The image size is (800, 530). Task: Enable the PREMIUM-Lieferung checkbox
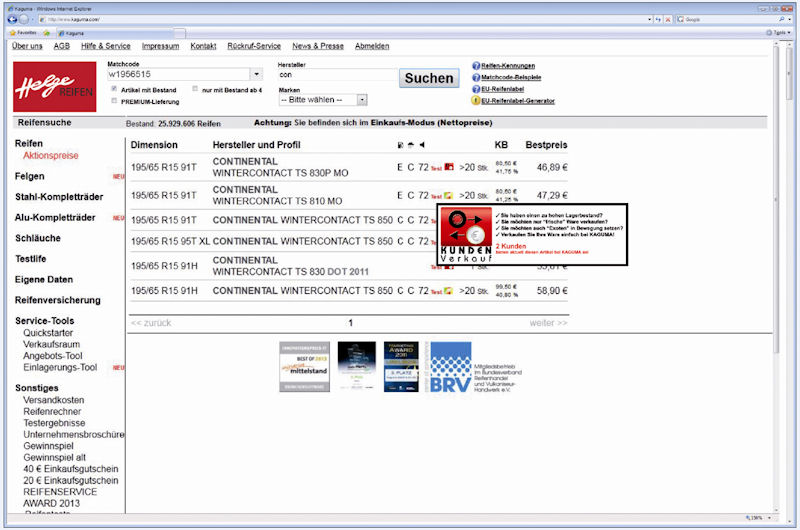pyautogui.click(x=114, y=100)
